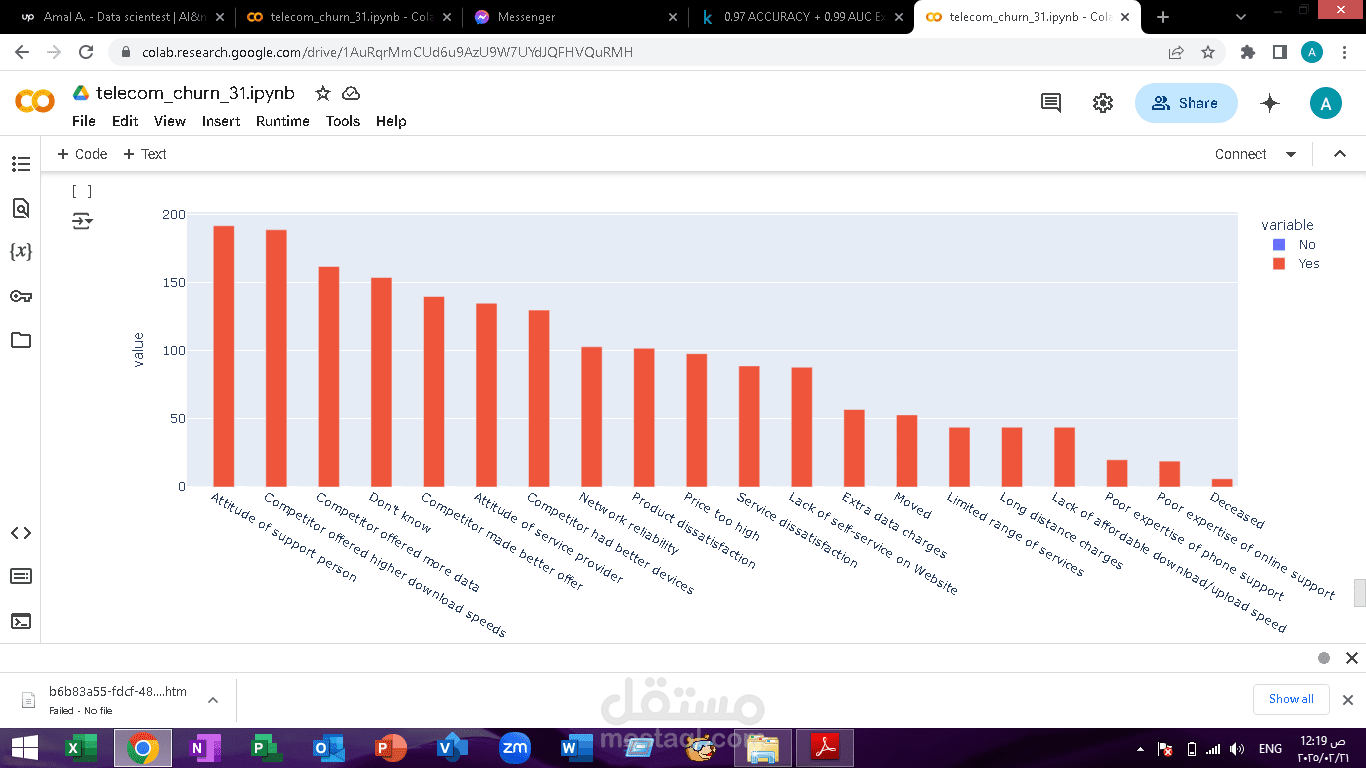Open the browser extensions puzzle icon

coord(1247,52)
